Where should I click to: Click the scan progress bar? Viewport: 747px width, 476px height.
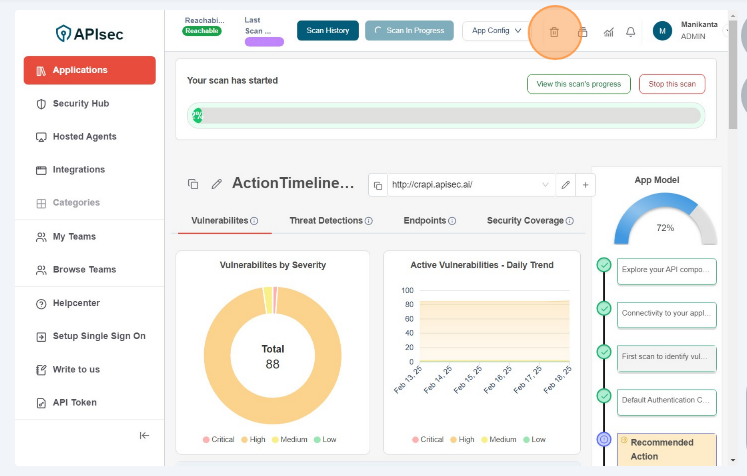click(x=445, y=115)
